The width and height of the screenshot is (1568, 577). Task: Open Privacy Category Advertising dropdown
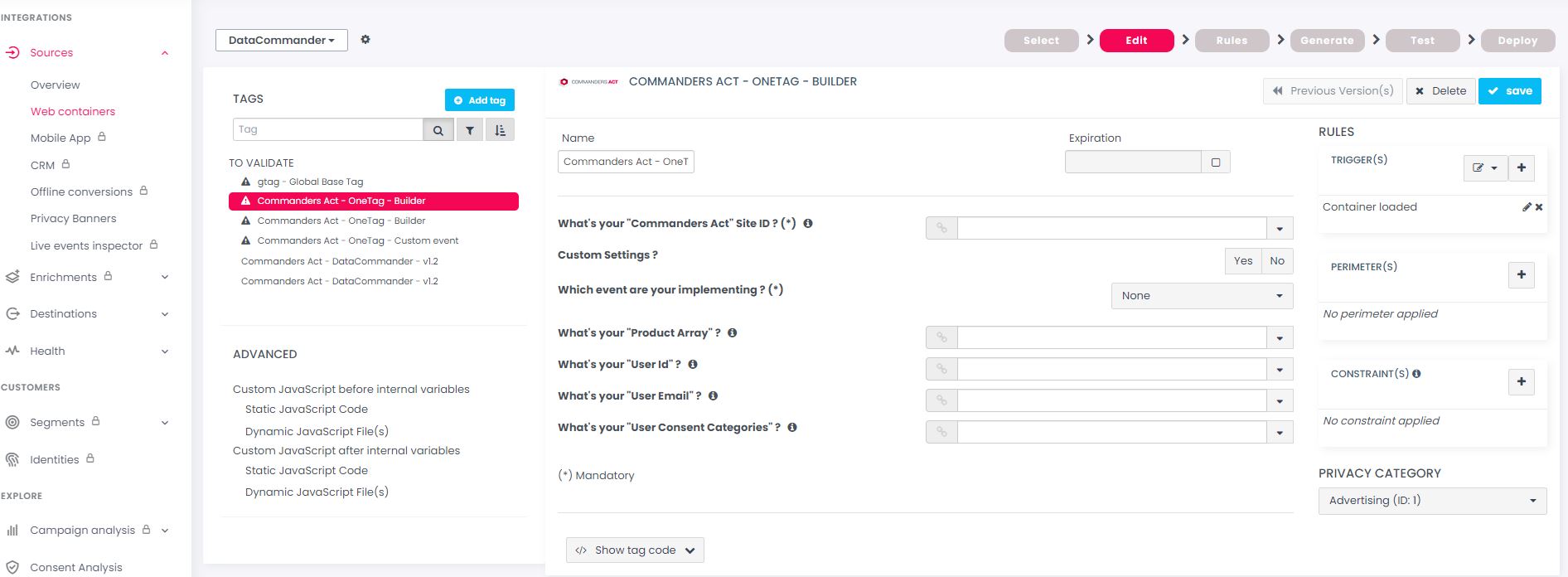[1432, 501]
